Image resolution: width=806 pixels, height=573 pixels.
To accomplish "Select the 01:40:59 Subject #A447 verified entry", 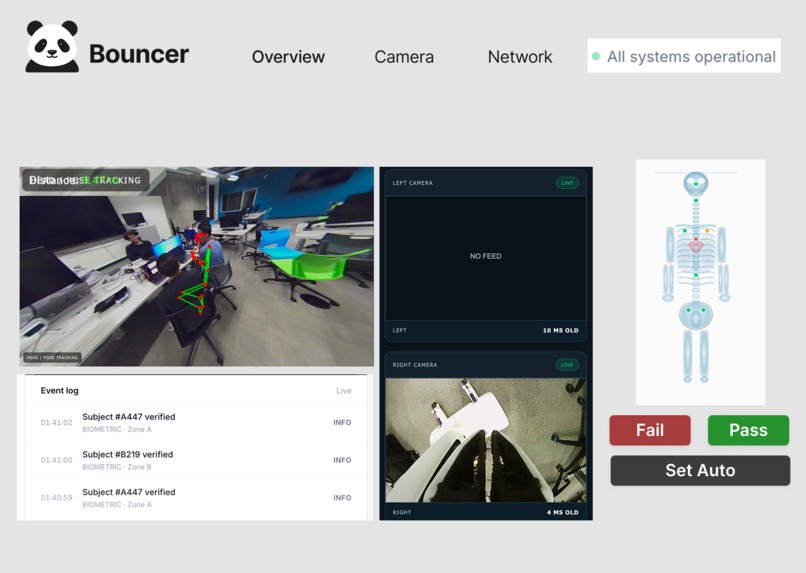I will (196, 497).
